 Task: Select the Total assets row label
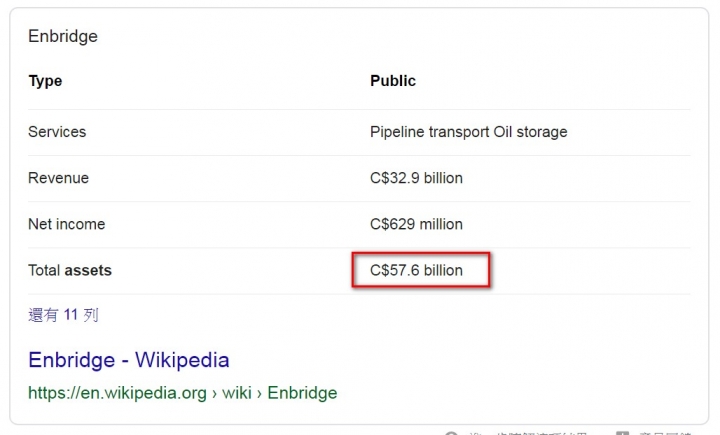[x=70, y=270]
